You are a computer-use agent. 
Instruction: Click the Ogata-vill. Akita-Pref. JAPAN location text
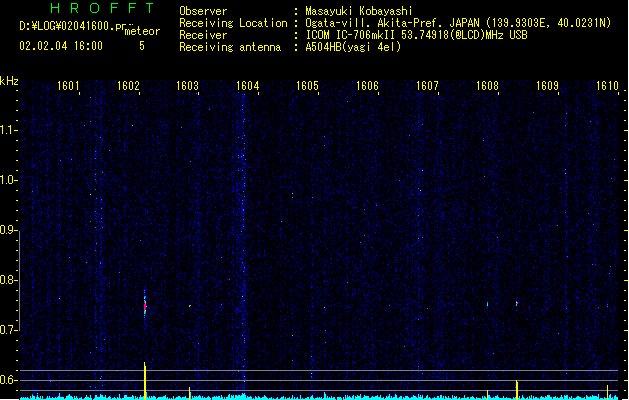point(392,23)
